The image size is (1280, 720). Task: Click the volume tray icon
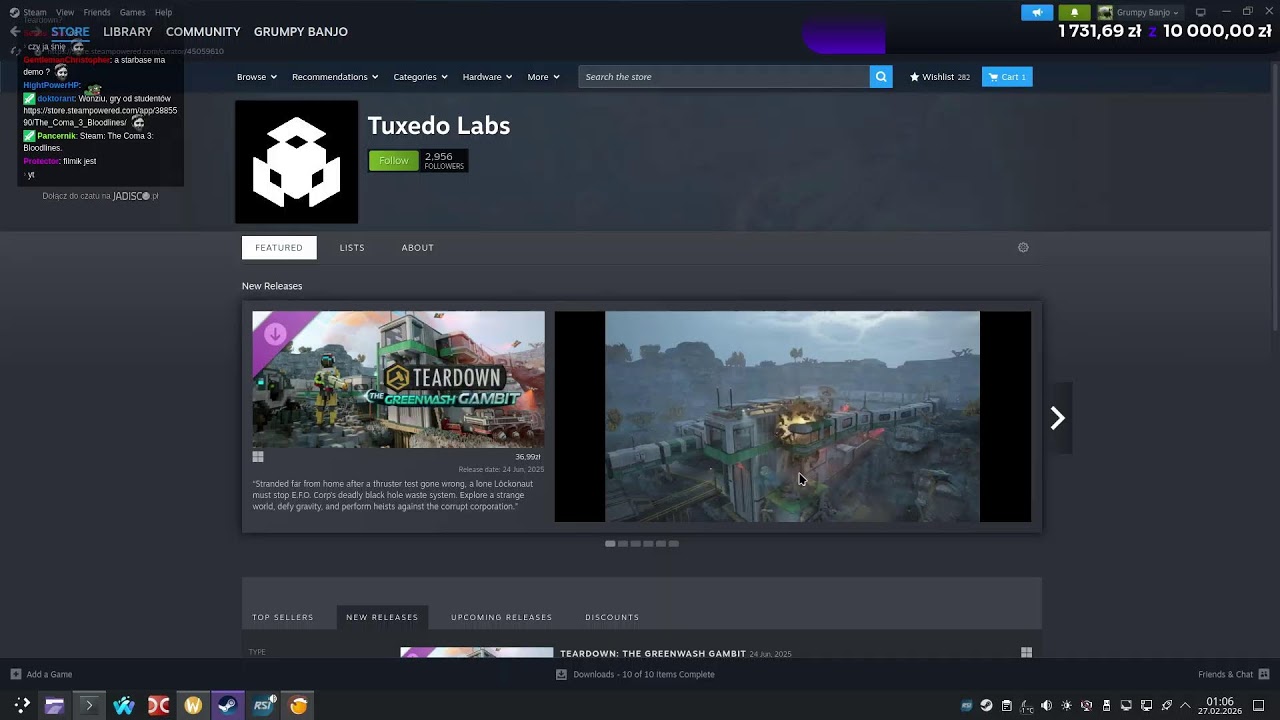(x=1046, y=705)
